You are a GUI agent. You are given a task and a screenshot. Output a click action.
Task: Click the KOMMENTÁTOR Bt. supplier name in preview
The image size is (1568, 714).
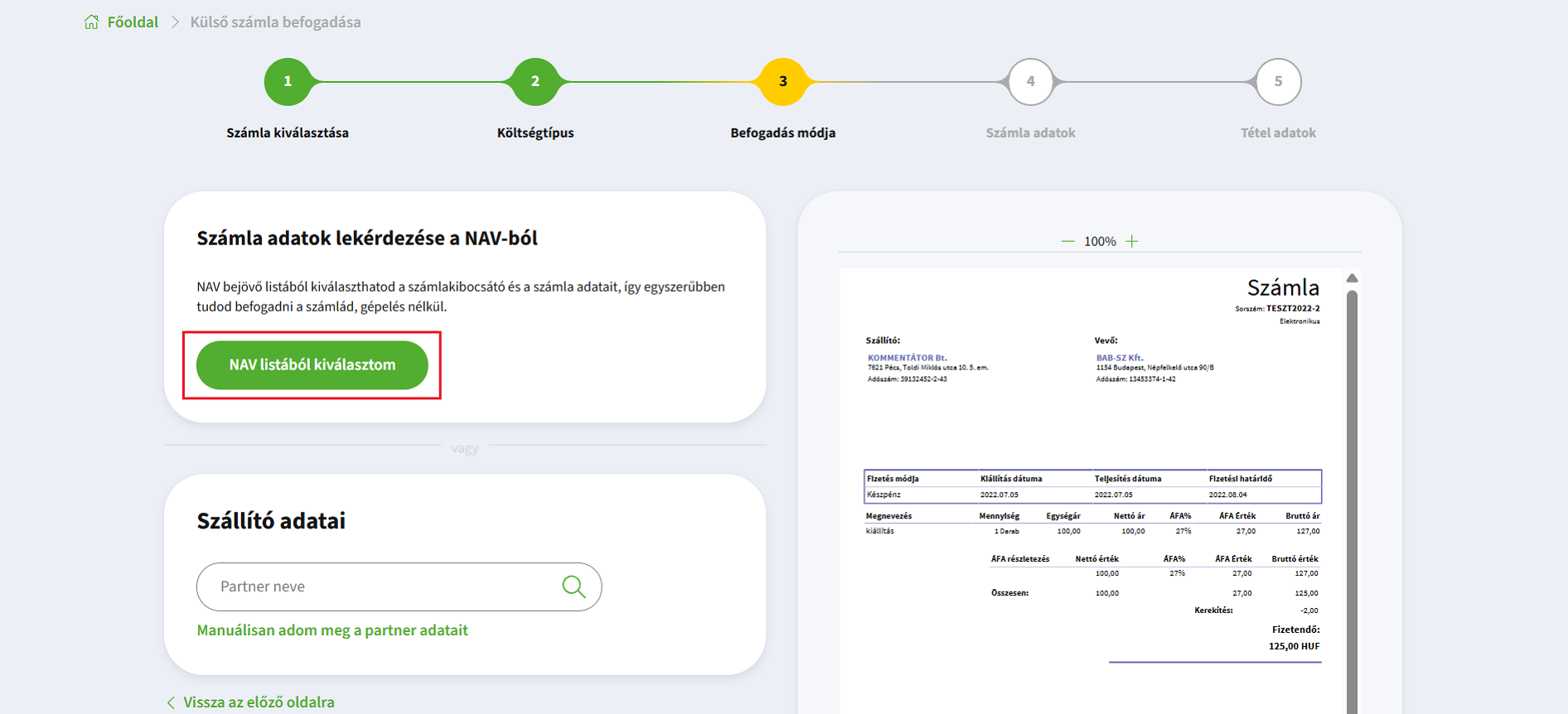tap(907, 358)
